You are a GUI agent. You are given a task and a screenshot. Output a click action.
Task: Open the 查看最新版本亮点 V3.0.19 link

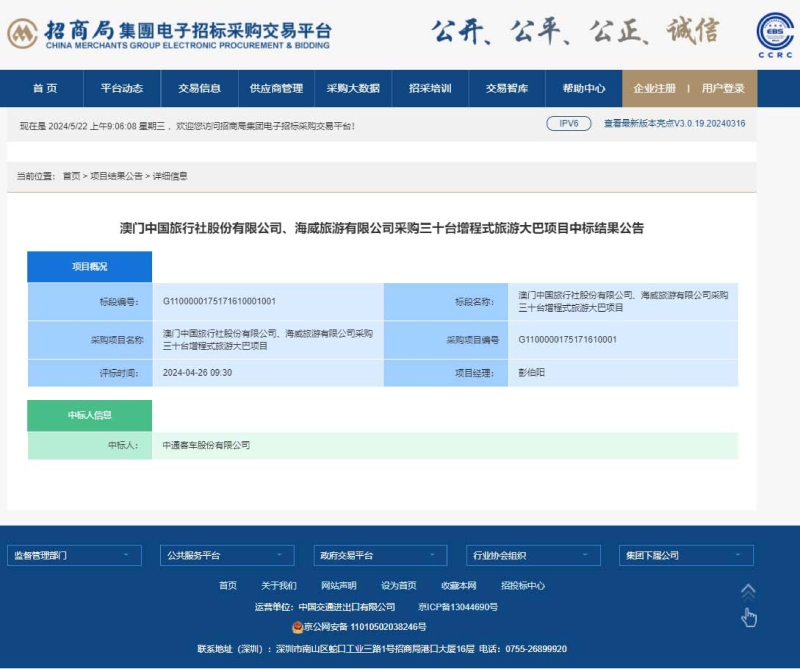tap(674, 123)
